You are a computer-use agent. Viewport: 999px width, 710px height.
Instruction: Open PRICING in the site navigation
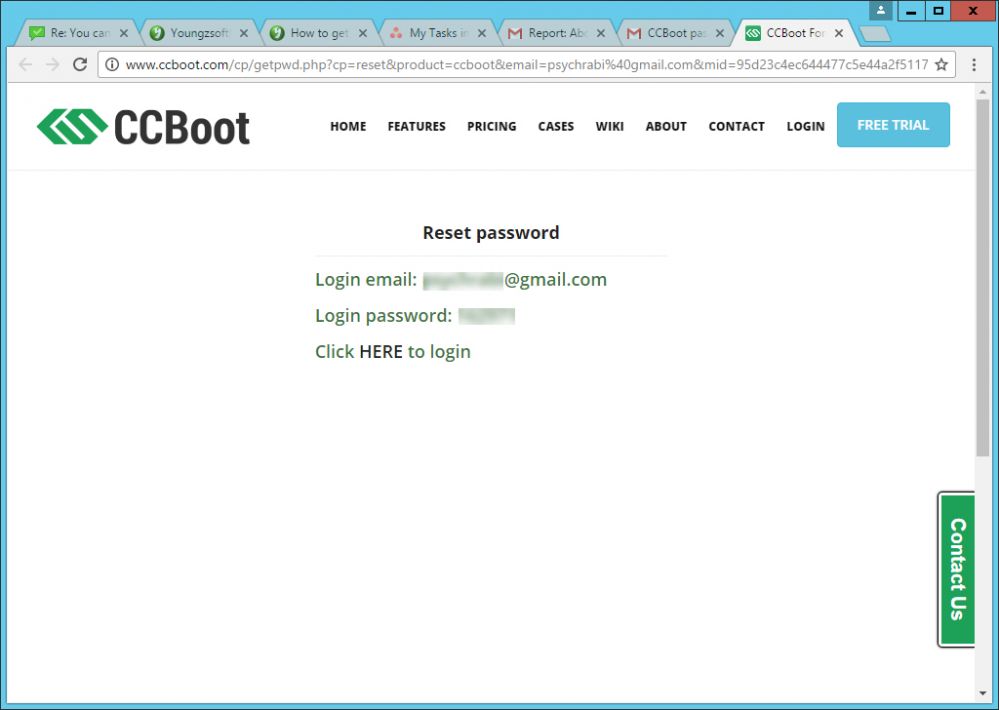coord(492,126)
